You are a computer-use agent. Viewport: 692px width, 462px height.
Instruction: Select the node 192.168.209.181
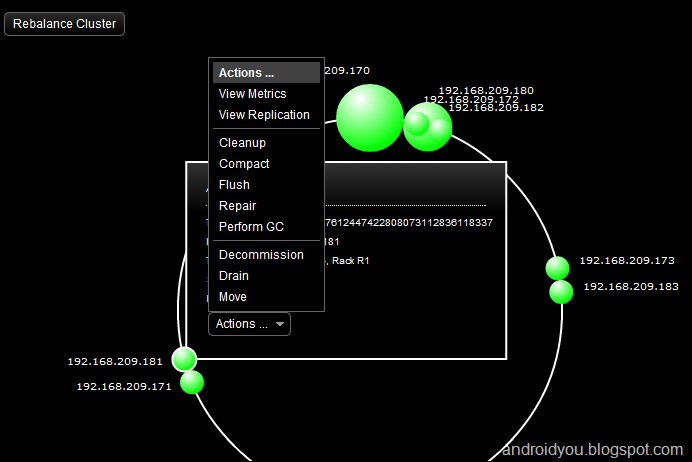pyautogui.click(x=184, y=359)
